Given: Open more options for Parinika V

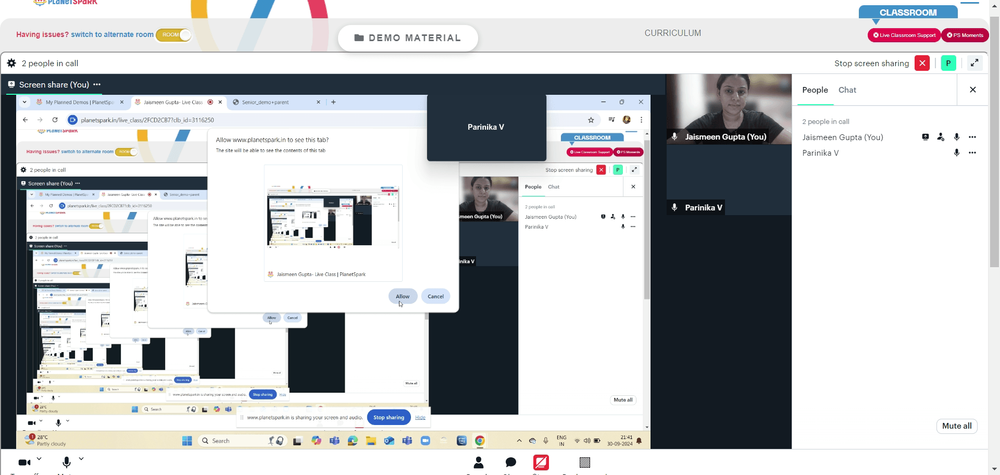Looking at the screenshot, I should [x=972, y=153].
